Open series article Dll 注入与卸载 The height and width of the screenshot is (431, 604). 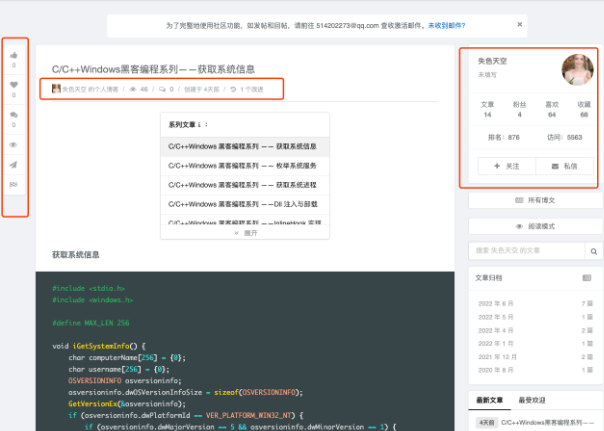[245, 204]
